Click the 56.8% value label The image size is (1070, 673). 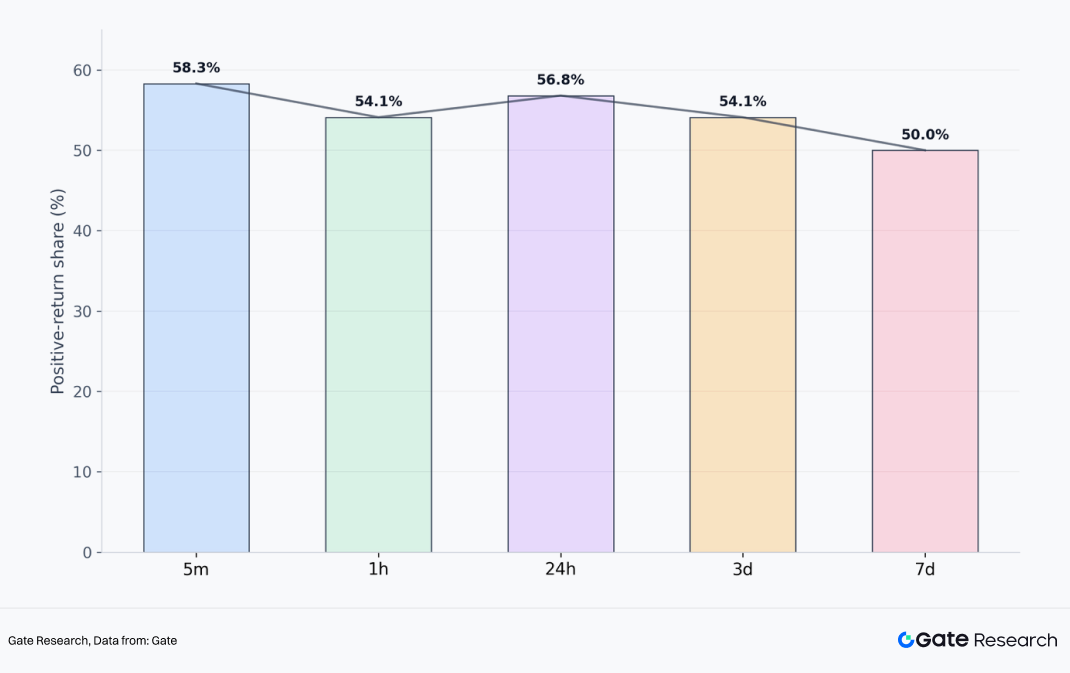(x=560, y=80)
